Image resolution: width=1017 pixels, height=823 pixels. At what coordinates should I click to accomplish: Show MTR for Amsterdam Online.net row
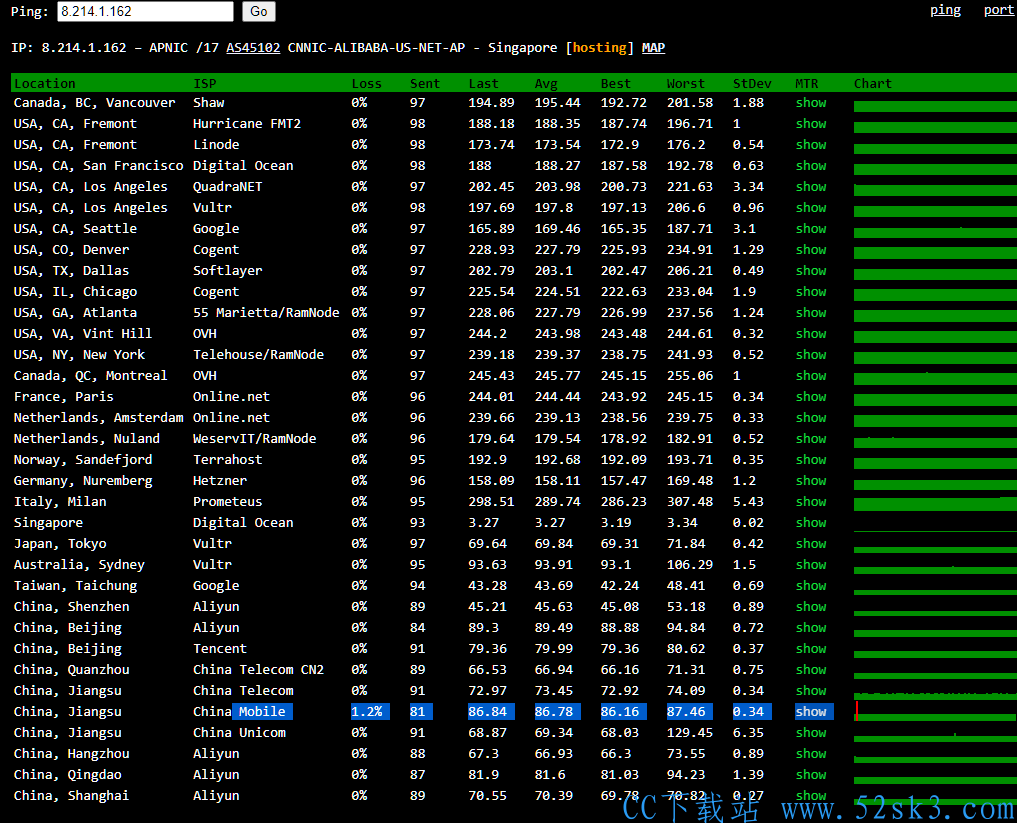coord(811,418)
